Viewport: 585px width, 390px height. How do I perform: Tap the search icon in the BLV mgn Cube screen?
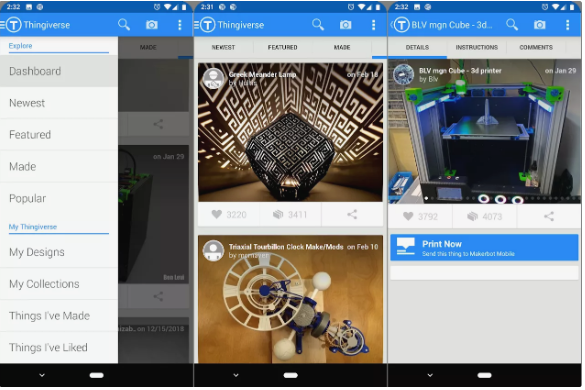(x=512, y=25)
